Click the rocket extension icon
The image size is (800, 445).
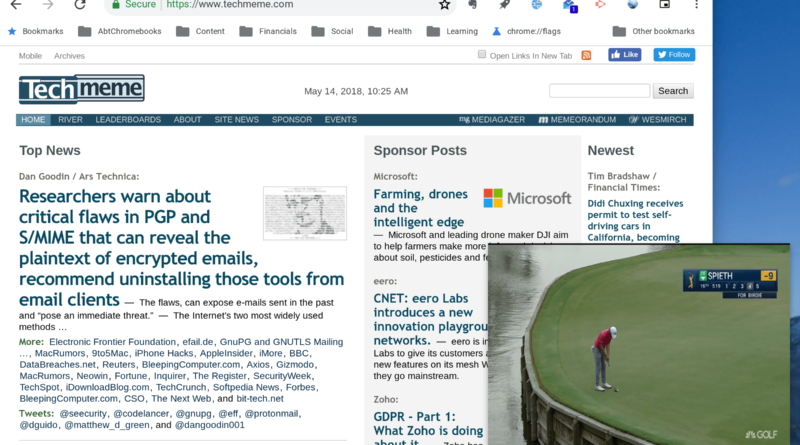pos(505,5)
